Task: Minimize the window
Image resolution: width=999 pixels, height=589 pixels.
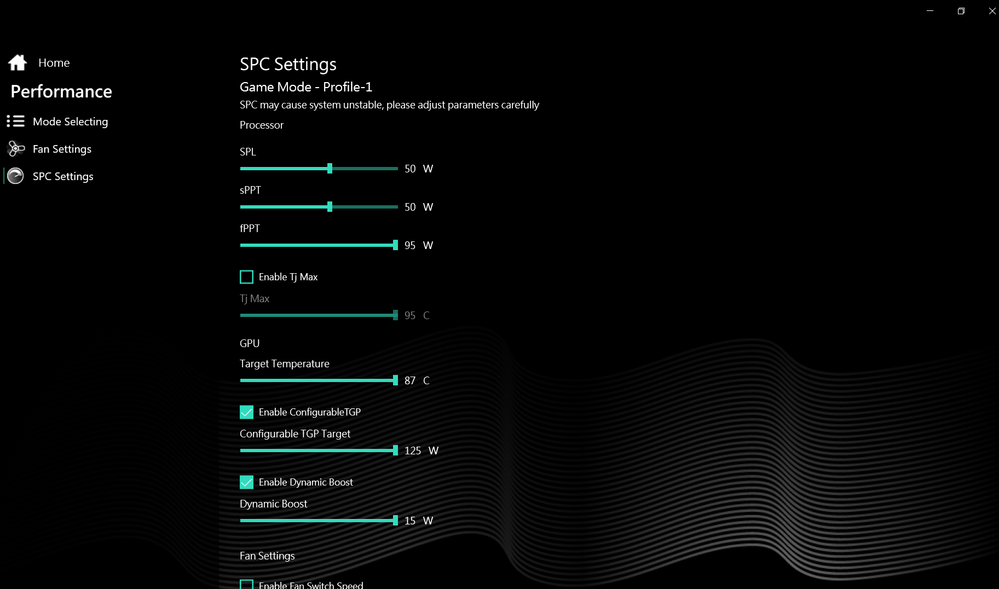Action: coord(930,11)
